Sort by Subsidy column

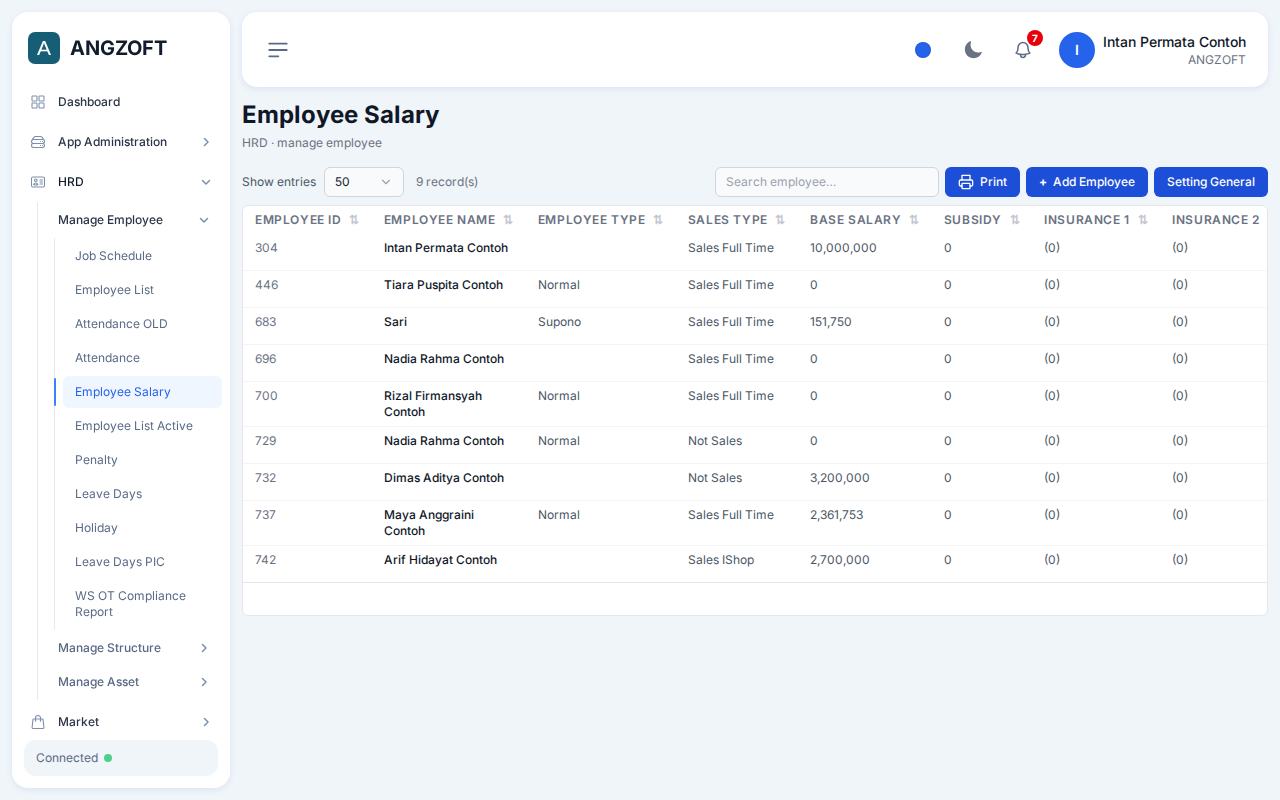point(1015,220)
